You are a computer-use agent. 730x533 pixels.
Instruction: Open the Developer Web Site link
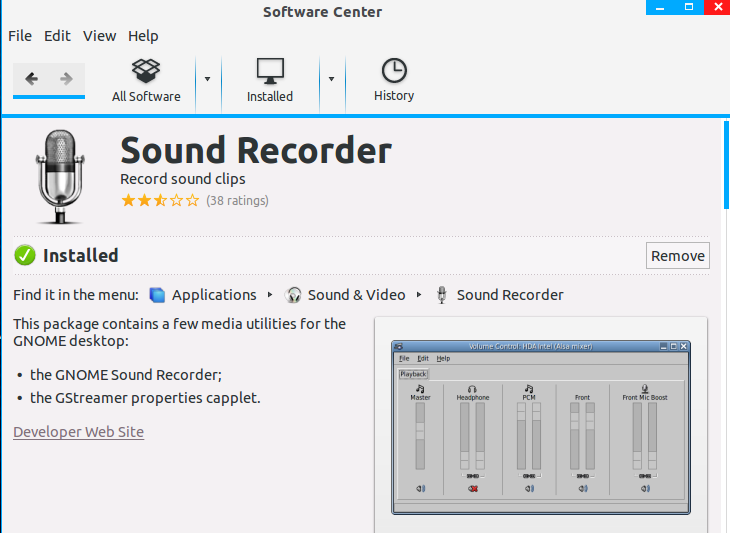(78, 432)
